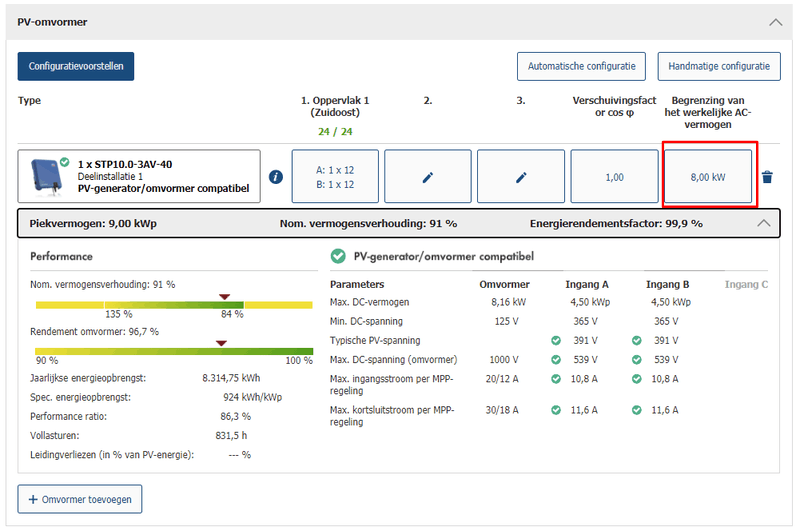Click the pencil edit icon under column 2
This screenshot has height=531, width=800.
pos(427,177)
